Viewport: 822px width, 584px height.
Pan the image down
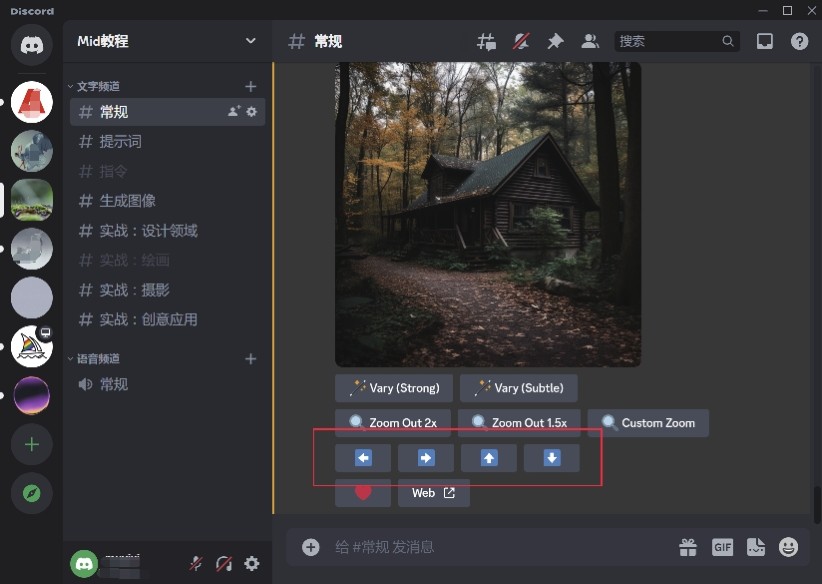[x=551, y=458]
